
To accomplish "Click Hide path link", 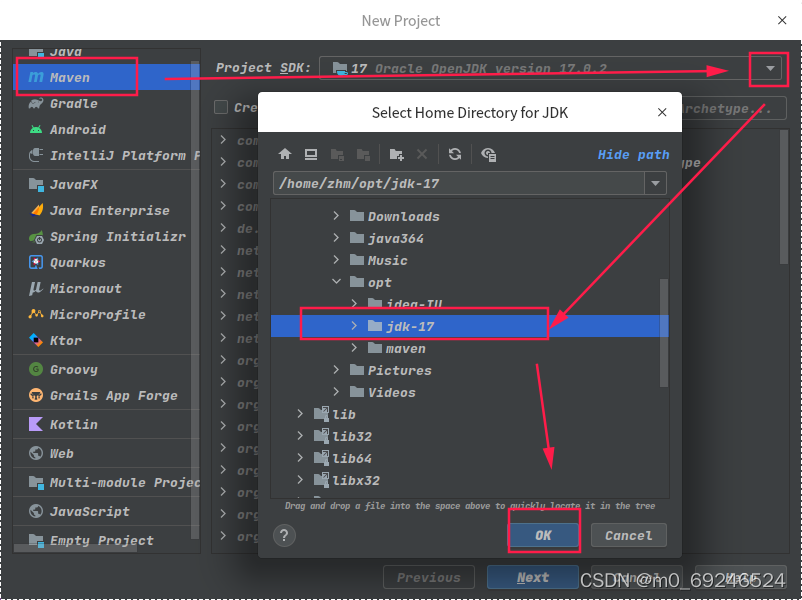I will click(633, 154).
